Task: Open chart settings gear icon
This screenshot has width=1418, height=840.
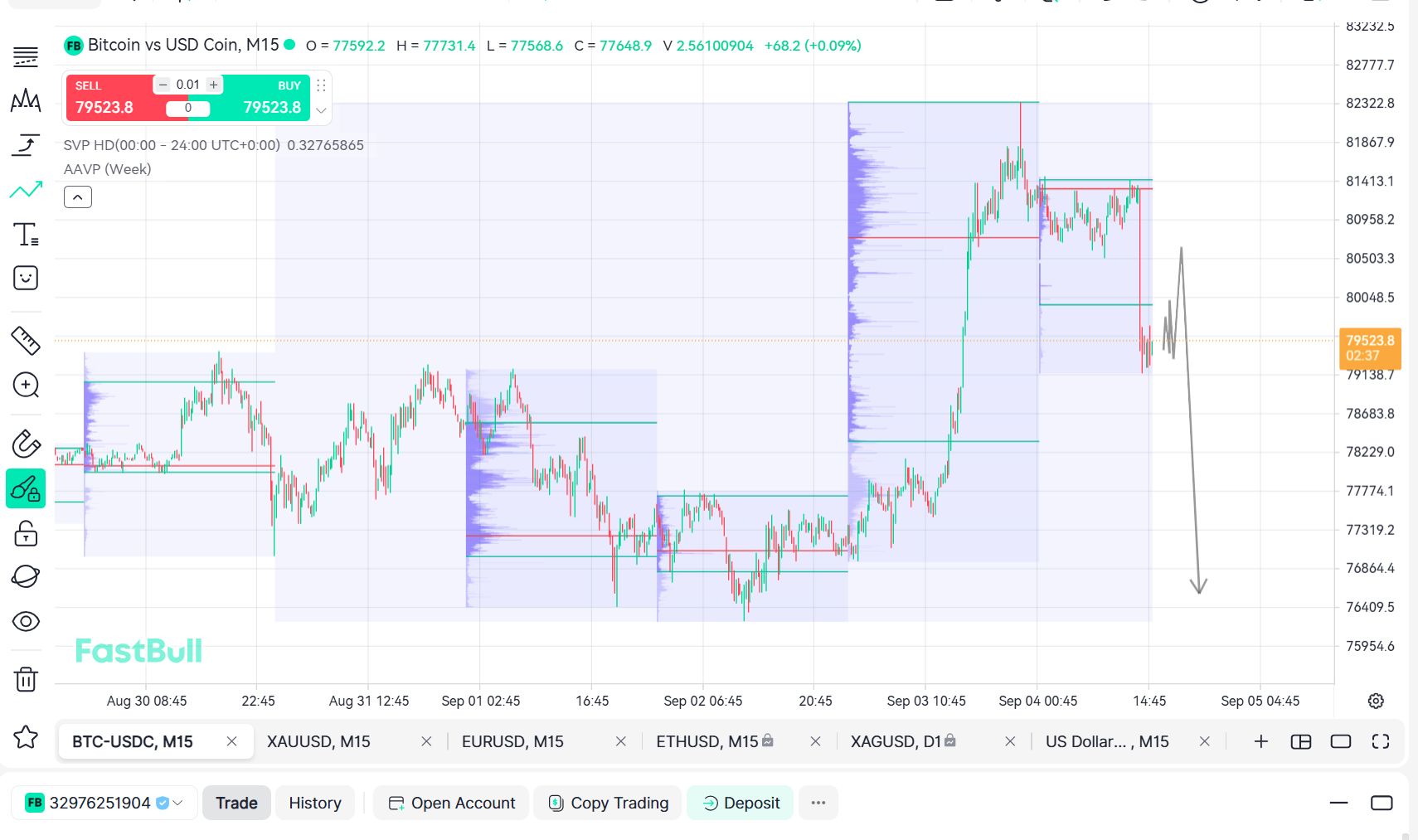Action: point(1376,701)
